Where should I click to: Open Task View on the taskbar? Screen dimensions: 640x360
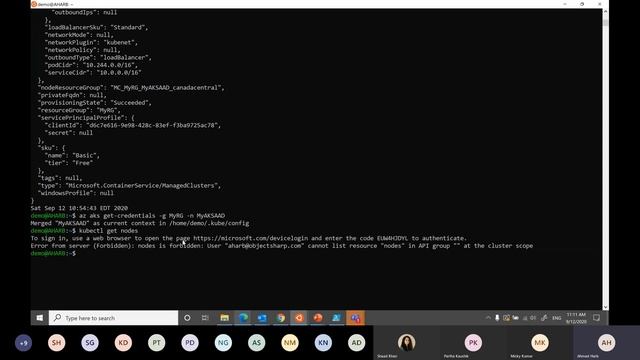(x=205, y=318)
